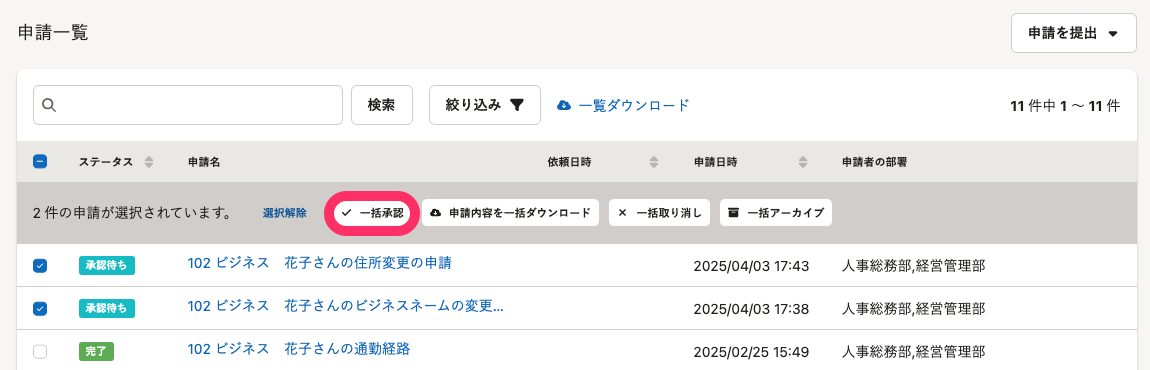
Task: Uncheck the ビジネスネームの変更 row checkbox
Action: tap(40, 308)
